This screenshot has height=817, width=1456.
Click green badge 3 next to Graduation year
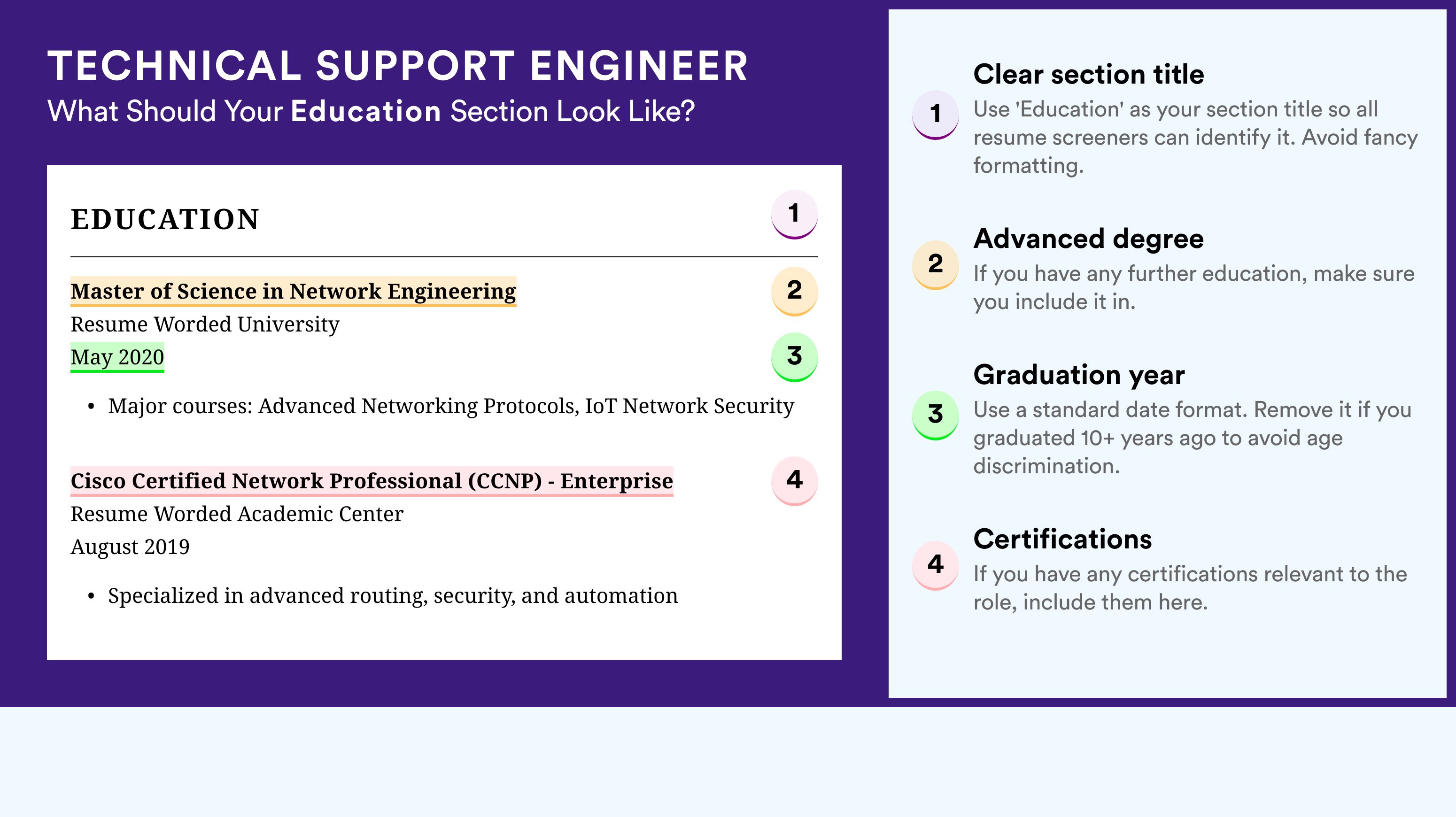tap(935, 415)
